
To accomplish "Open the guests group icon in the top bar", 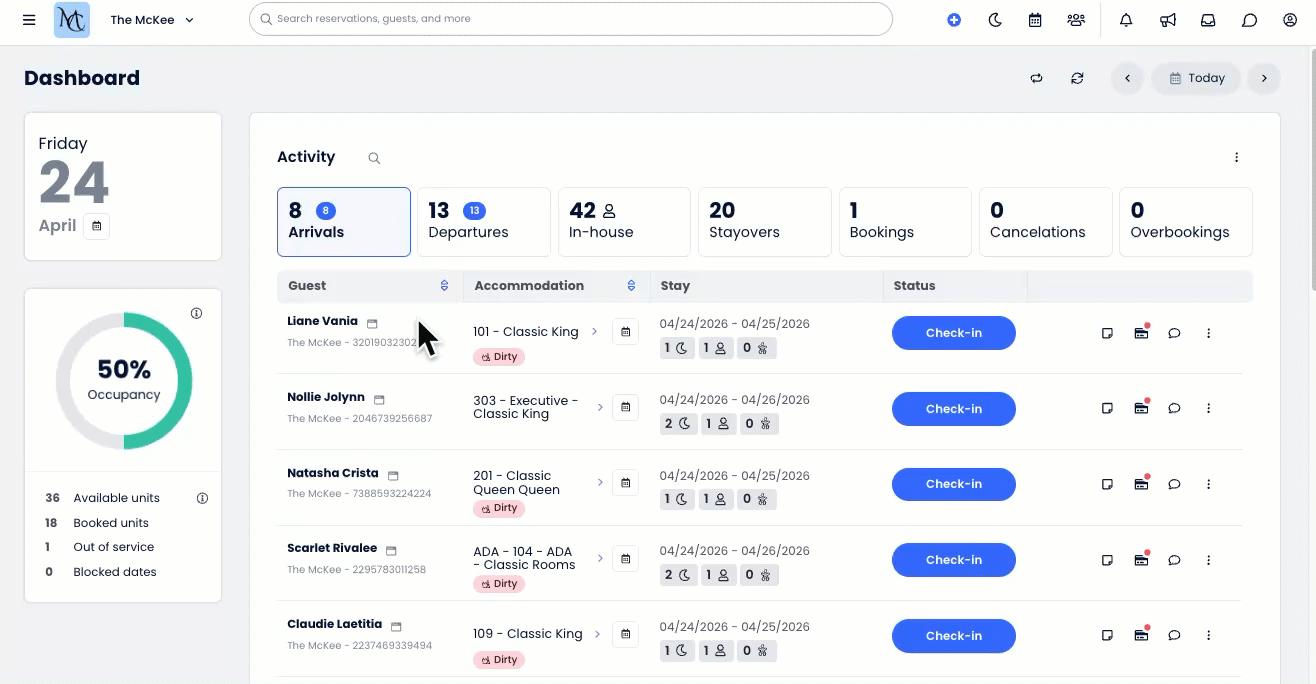I will [x=1076, y=19].
